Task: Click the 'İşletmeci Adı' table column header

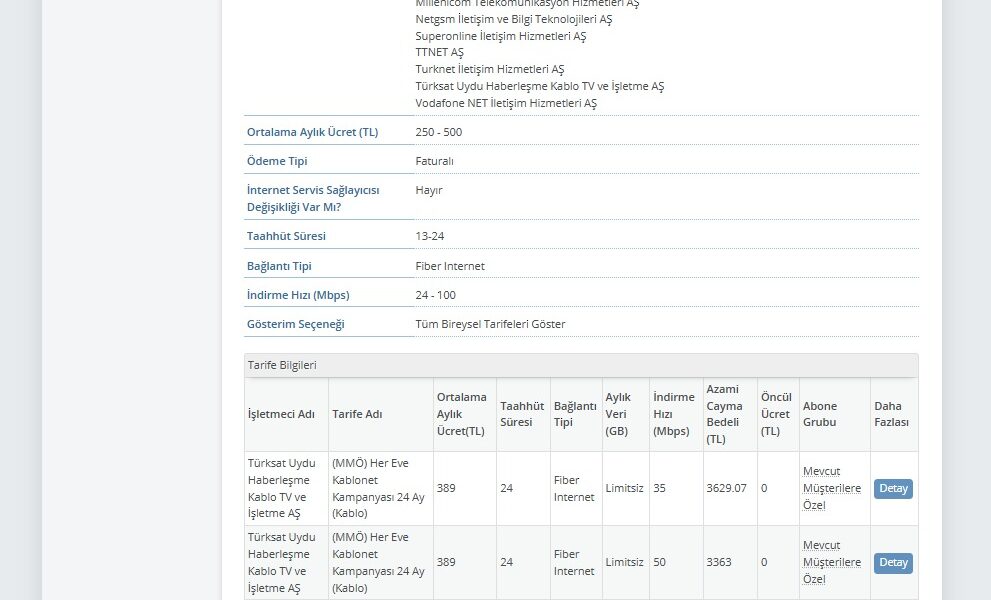Action: [281, 414]
